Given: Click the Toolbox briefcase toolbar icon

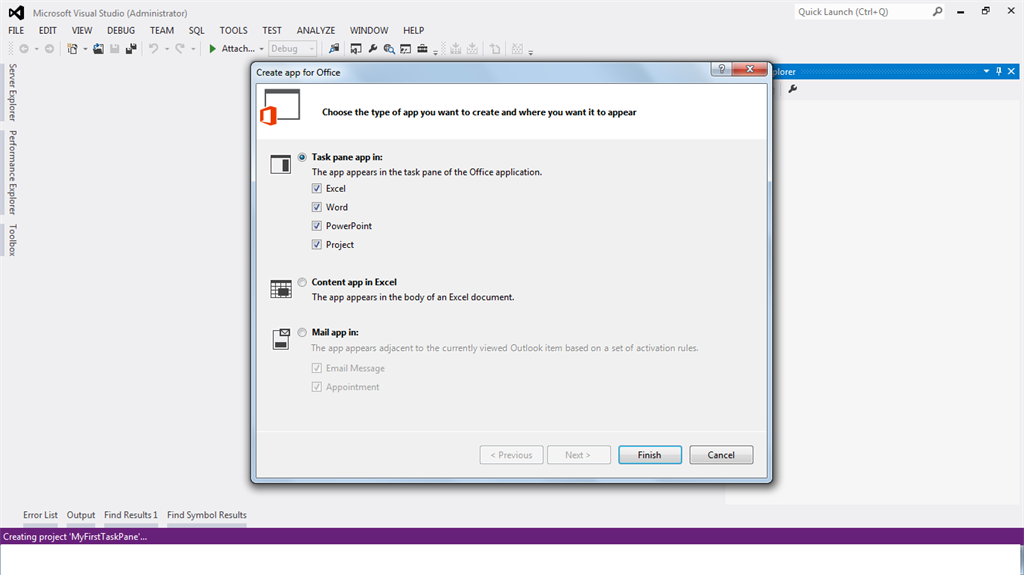Looking at the screenshot, I should [423, 49].
